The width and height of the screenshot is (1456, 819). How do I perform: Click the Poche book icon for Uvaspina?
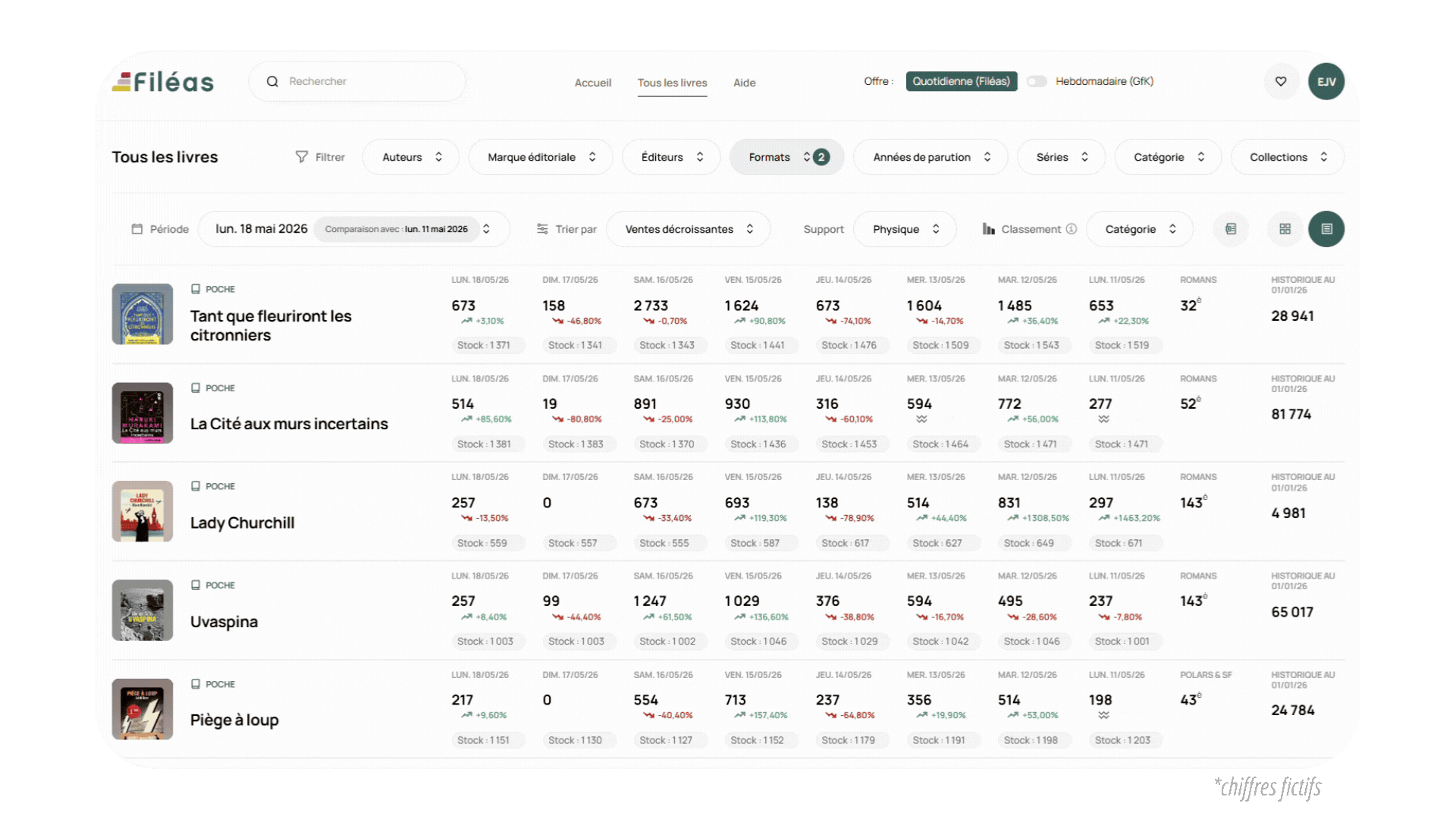[x=196, y=585]
